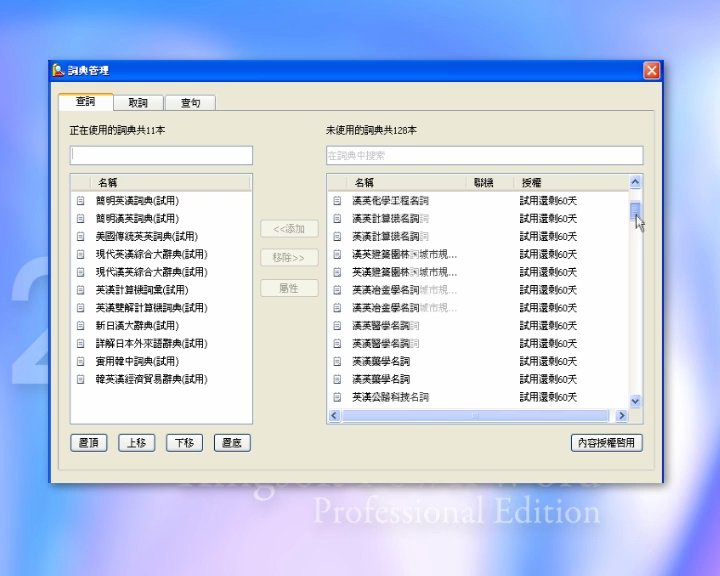The width and height of the screenshot is (720, 576).
Task: Click the vertical scrollbar thumb in the unused list
Action: click(635, 212)
